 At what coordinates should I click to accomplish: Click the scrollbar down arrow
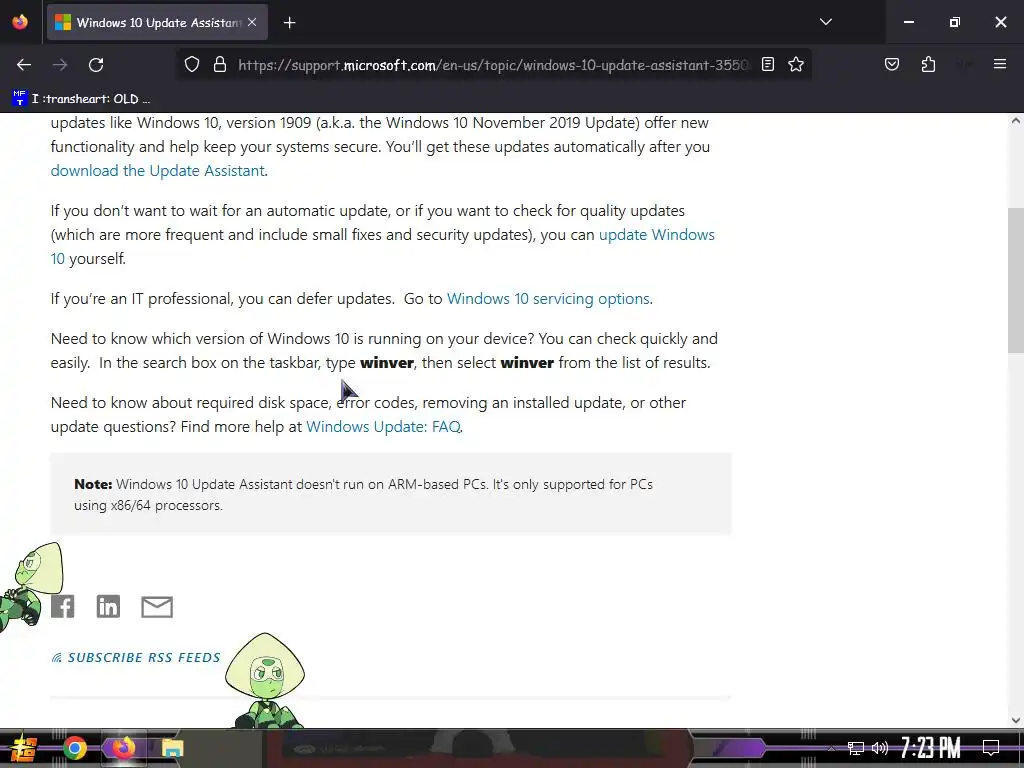click(1016, 720)
